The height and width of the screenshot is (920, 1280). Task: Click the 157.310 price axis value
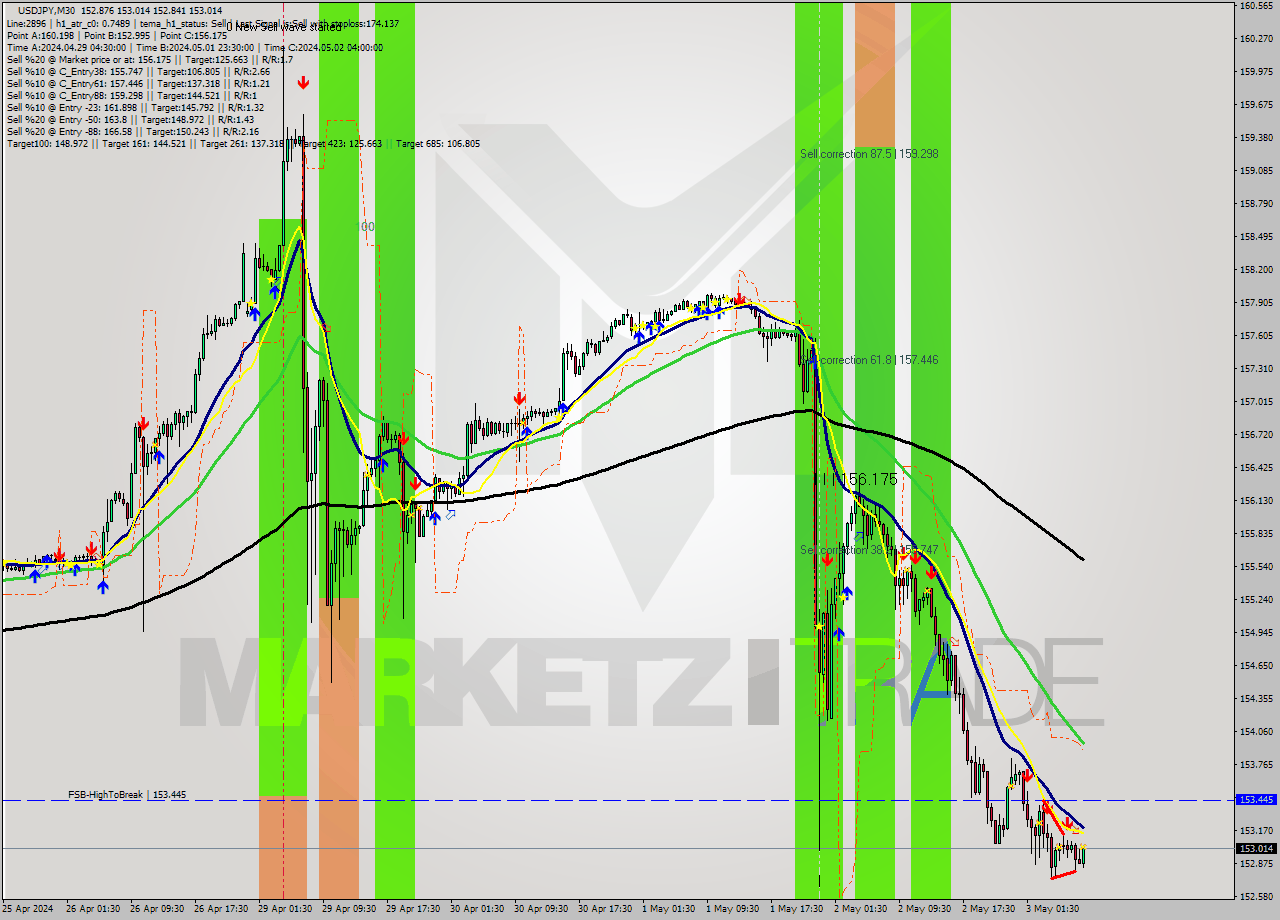1255,369
